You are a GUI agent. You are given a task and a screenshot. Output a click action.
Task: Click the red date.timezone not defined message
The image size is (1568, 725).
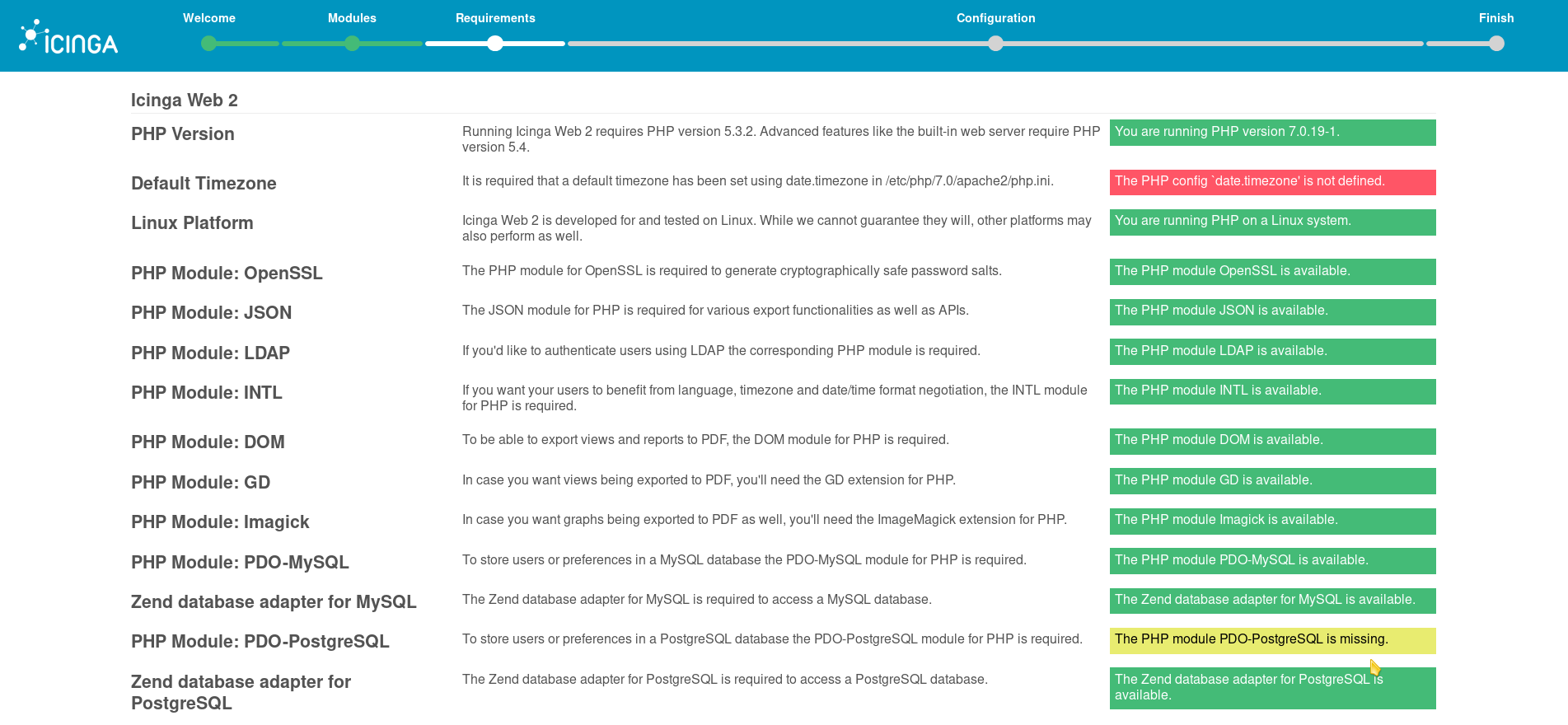pos(1271,182)
